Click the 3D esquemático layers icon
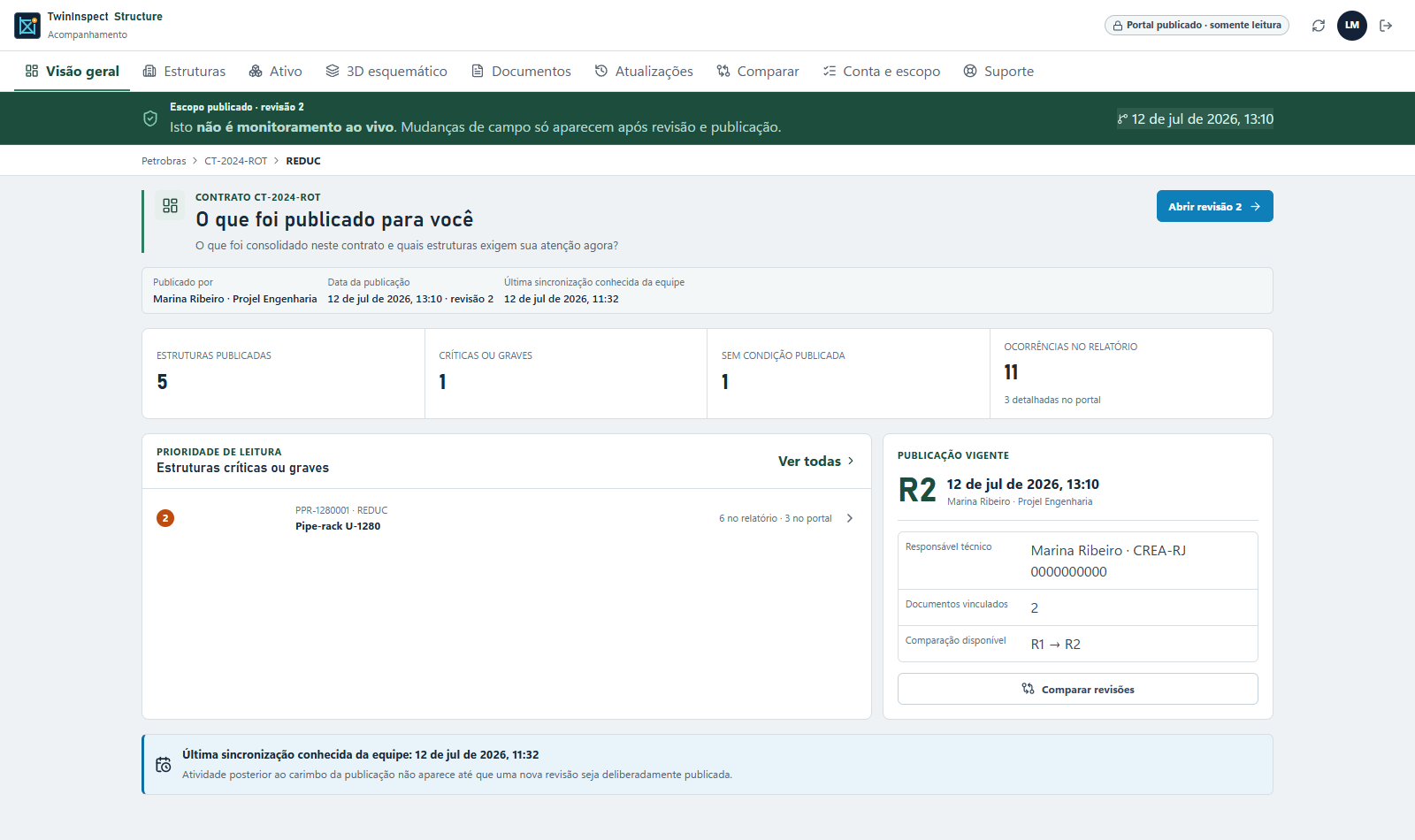 coord(333,71)
